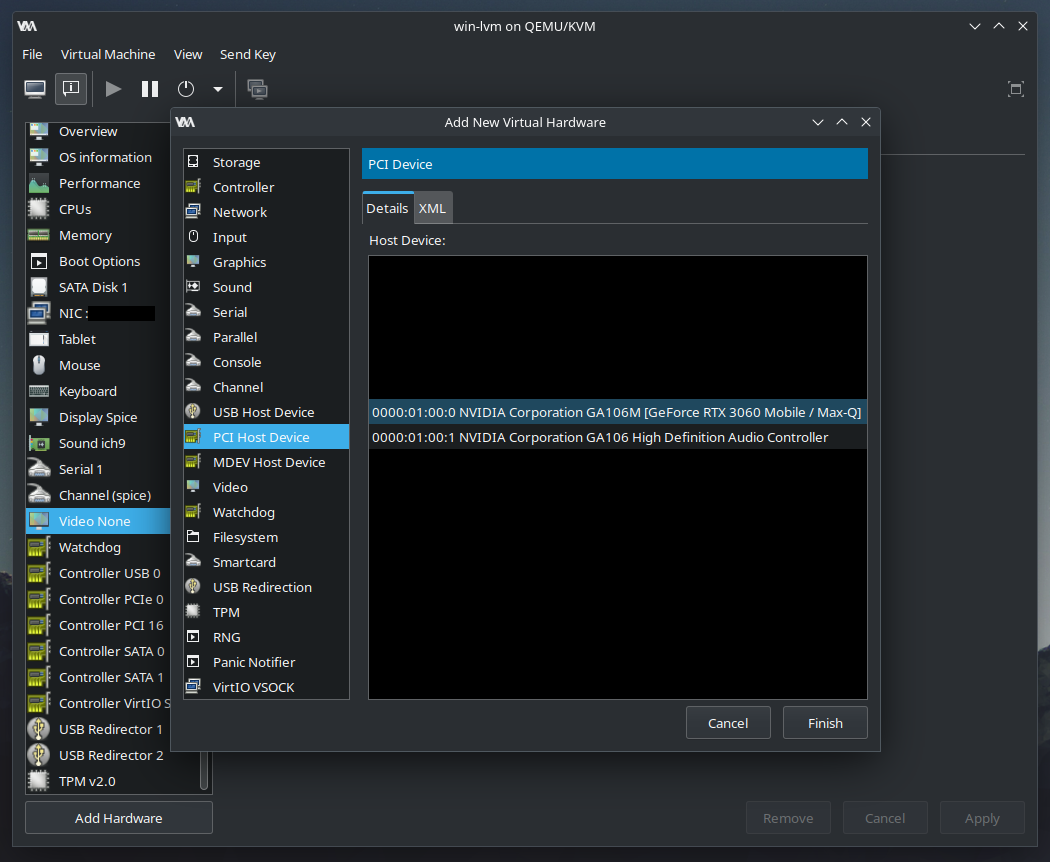
Task: Select TPM v2.0 in hardware list
Action: [112, 782]
